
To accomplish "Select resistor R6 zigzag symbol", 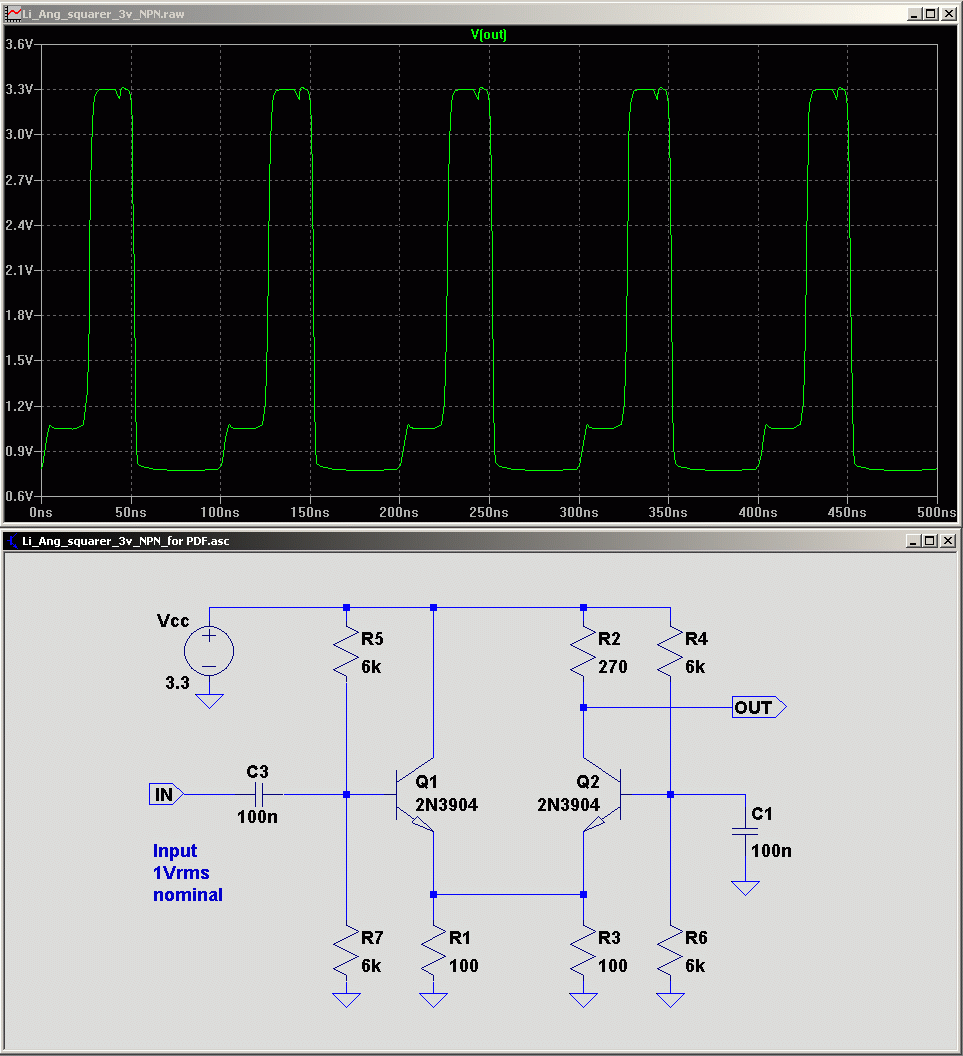I will (x=670, y=952).
